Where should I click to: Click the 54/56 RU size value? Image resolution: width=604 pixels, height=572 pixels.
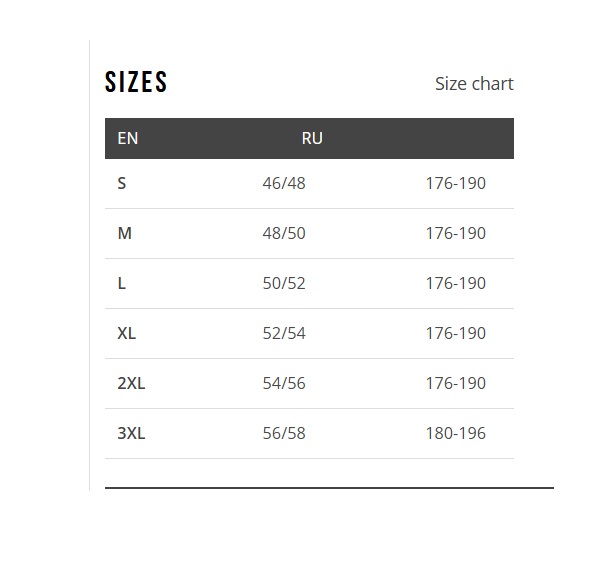tap(284, 383)
